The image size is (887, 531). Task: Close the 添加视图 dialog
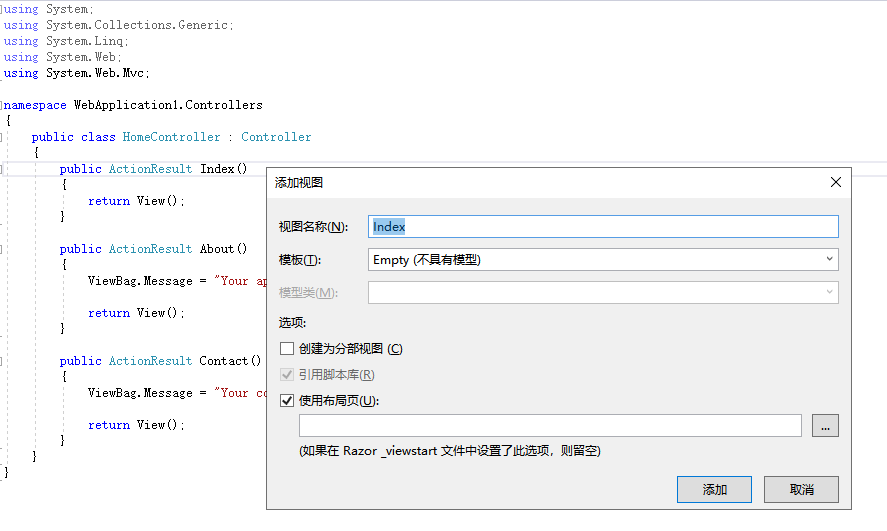point(836,182)
